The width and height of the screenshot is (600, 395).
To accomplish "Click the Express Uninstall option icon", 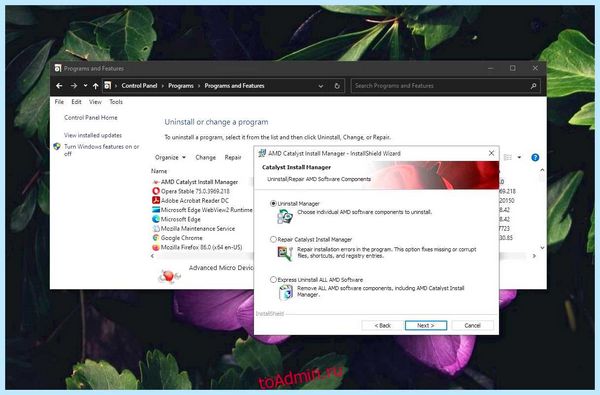I will (285, 293).
